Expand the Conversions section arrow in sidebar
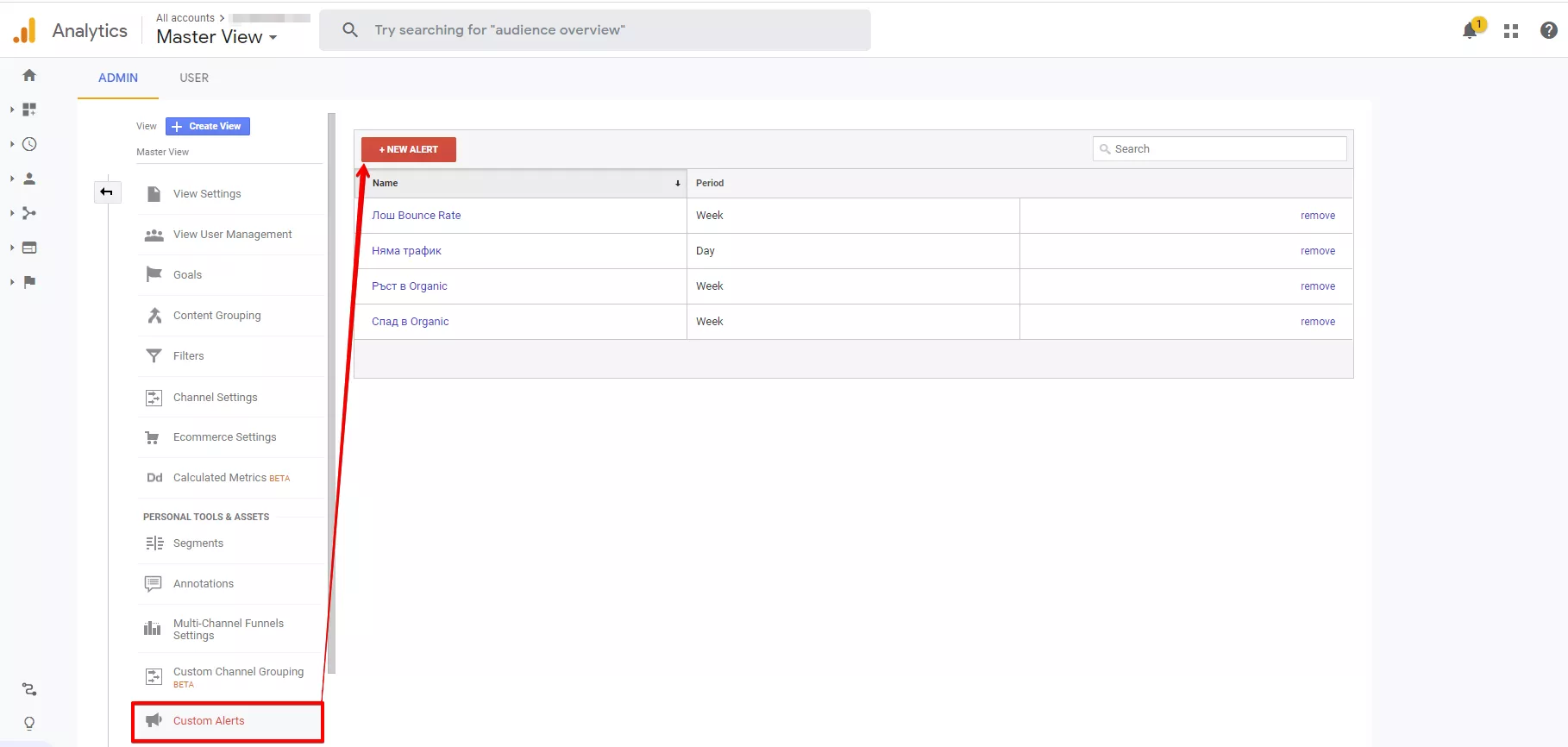 tap(12, 282)
